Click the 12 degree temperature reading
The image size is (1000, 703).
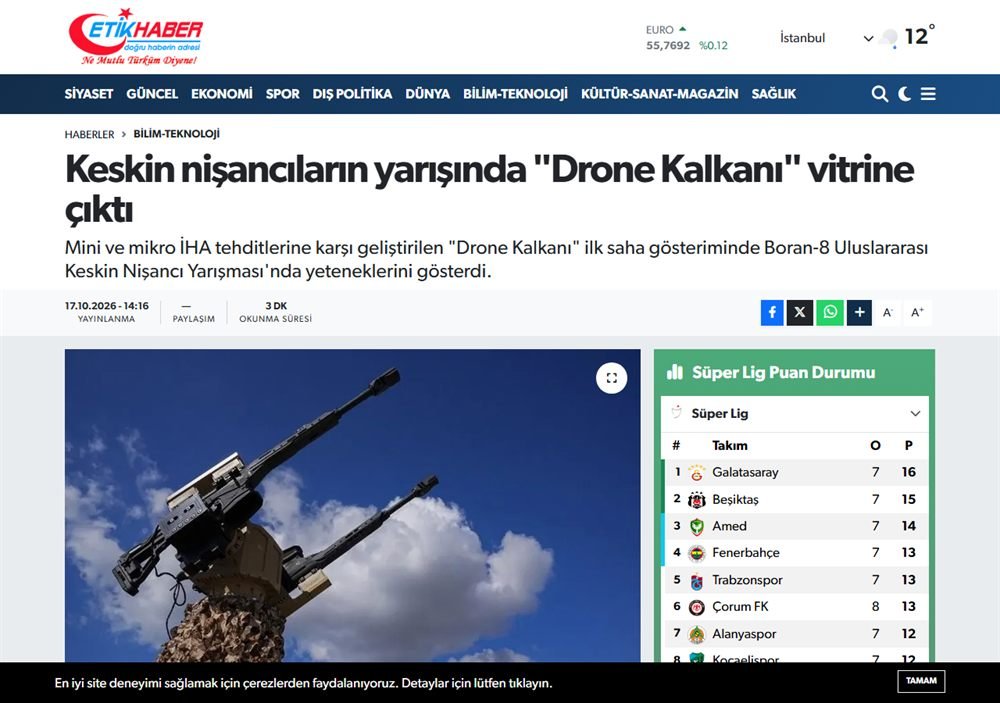click(x=919, y=36)
